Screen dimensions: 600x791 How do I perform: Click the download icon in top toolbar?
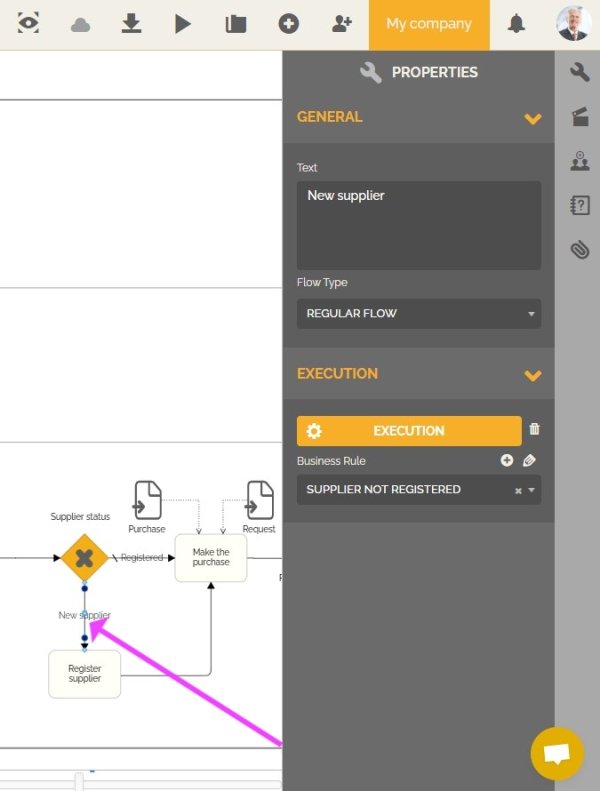coord(132,24)
